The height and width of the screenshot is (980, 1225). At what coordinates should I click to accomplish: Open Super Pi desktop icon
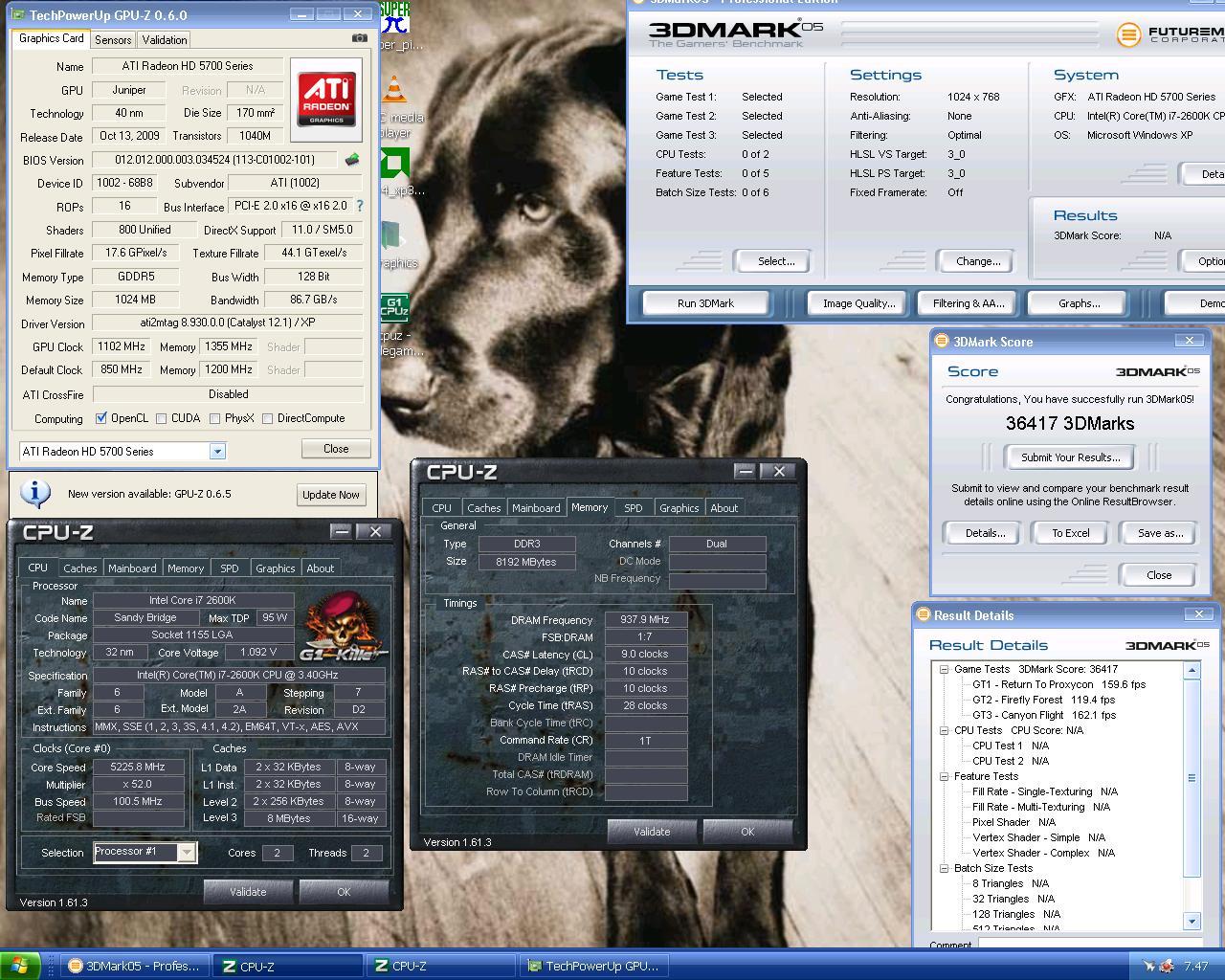click(x=395, y=17)
